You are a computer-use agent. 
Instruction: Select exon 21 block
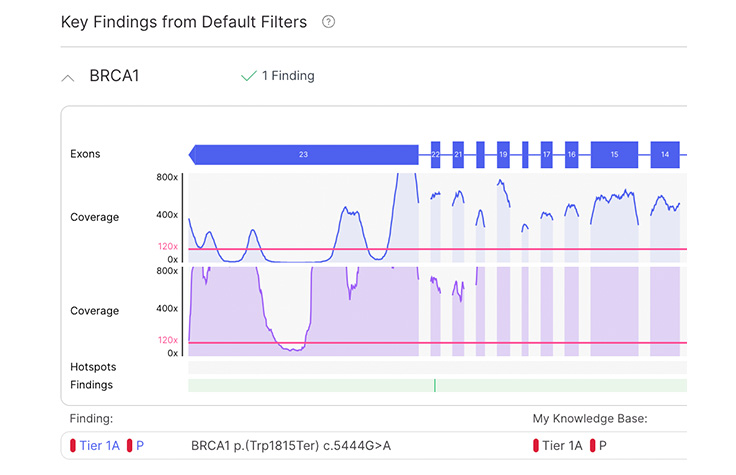(458, 154)
